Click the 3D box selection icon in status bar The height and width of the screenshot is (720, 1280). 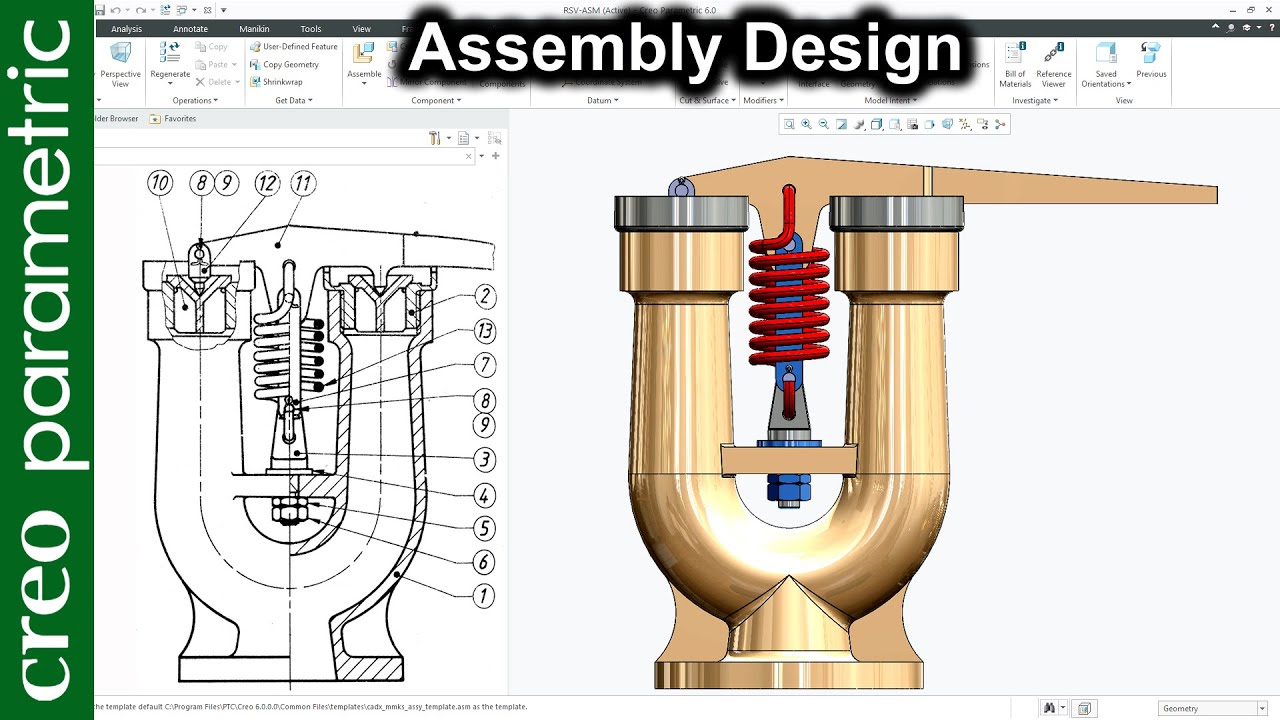pos(1084,708)
